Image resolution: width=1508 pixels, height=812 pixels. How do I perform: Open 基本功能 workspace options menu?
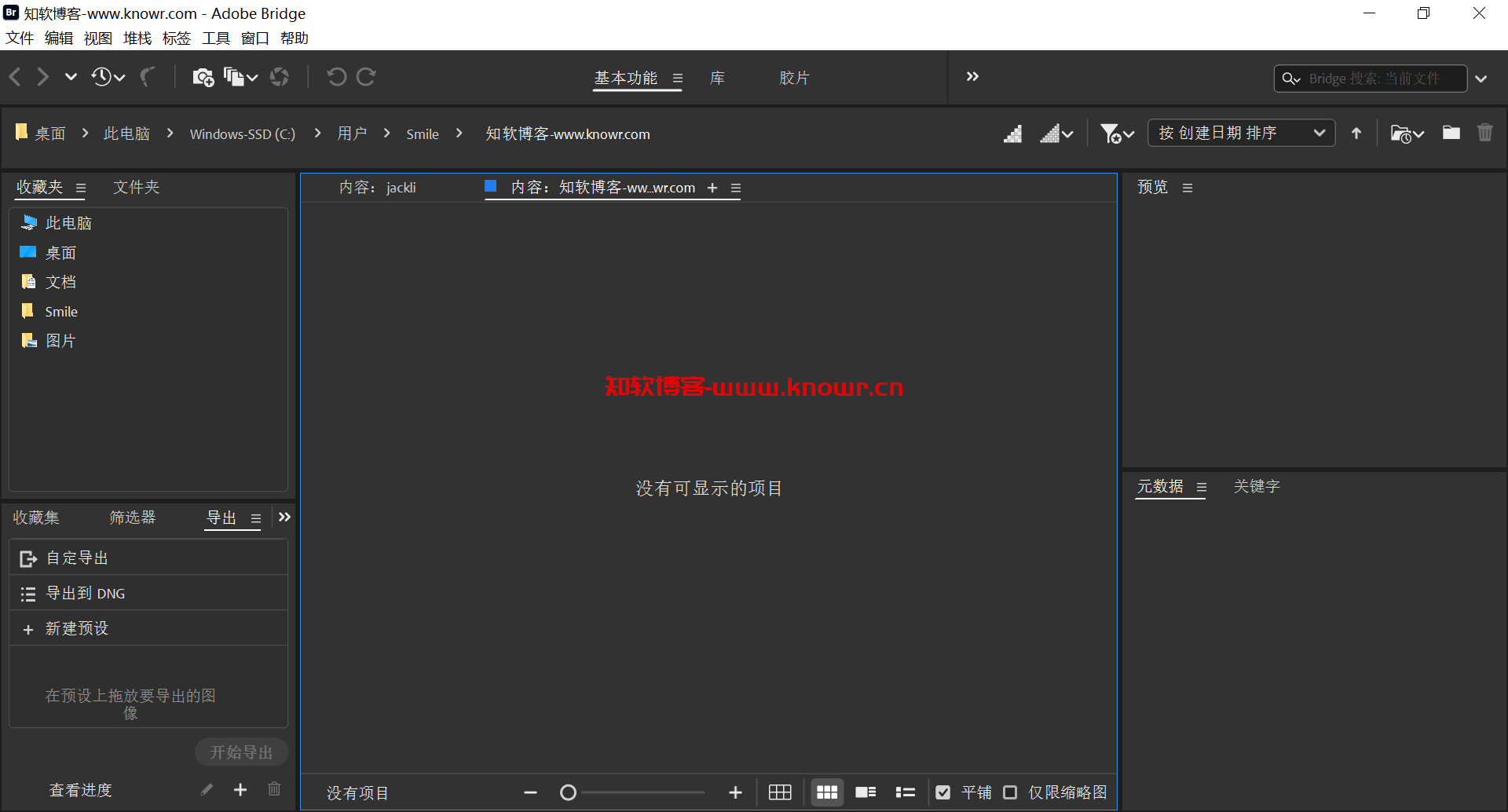678,79
